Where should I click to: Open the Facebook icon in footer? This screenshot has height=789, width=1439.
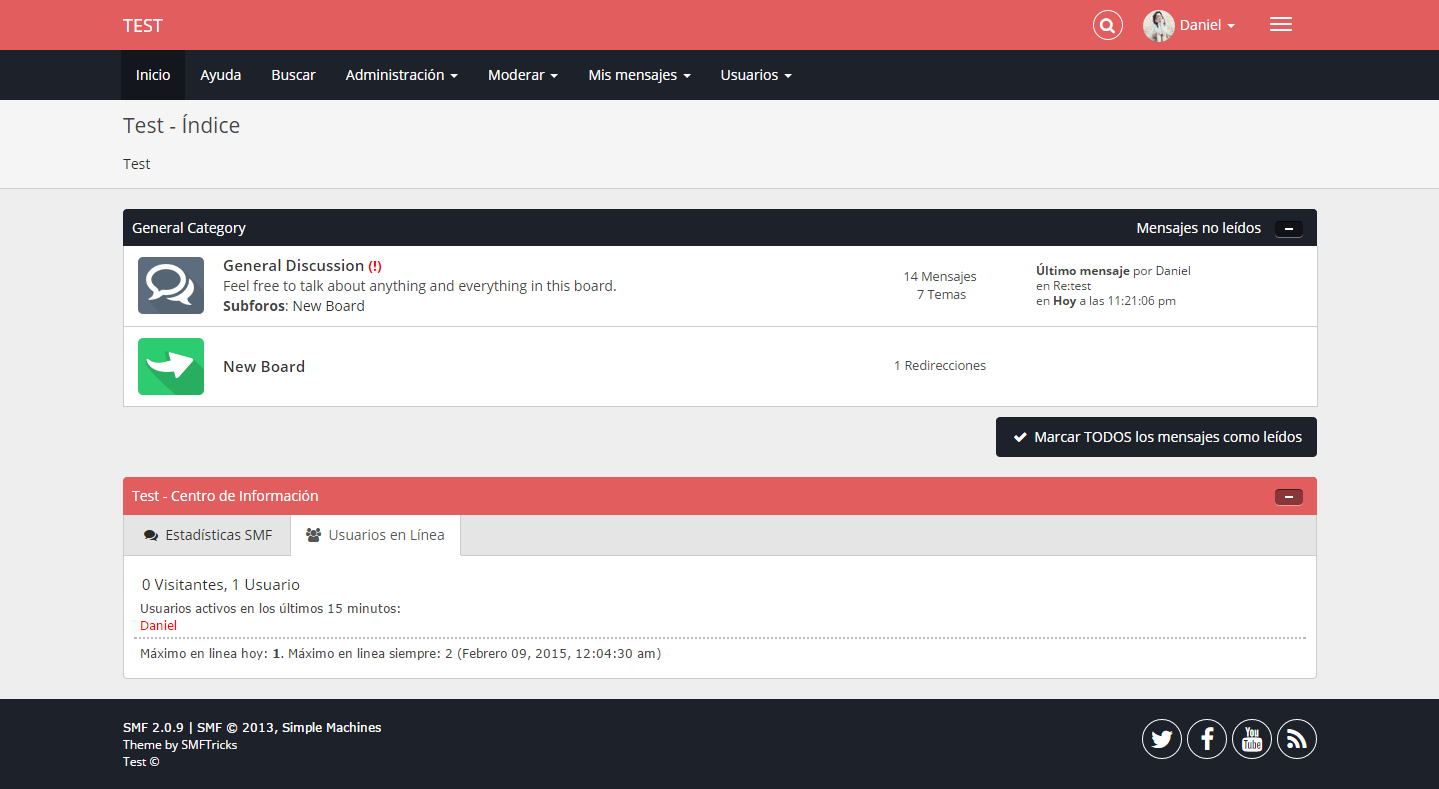pyautogui.click(x=1207, y=739)
